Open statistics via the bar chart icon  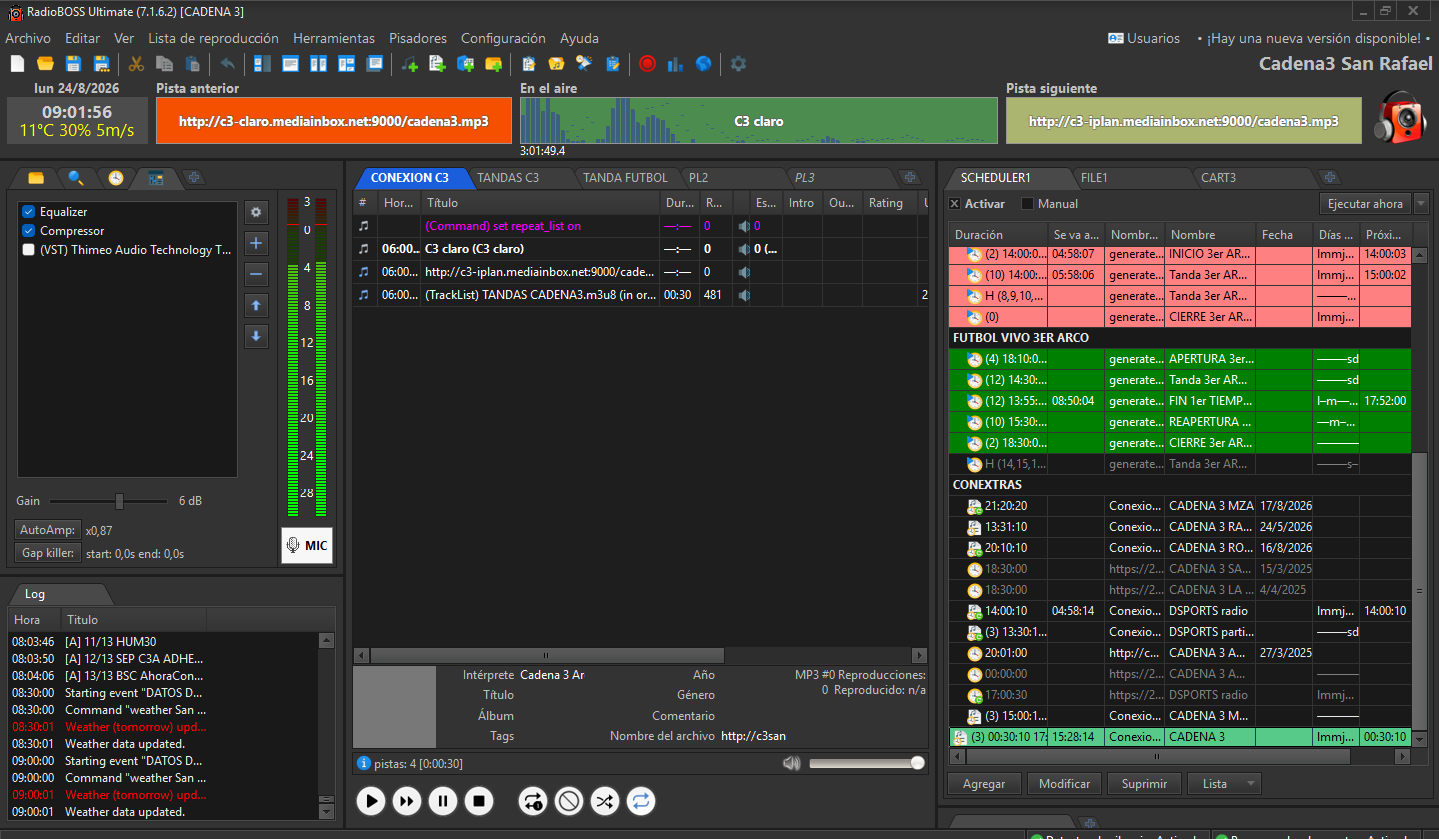pyautogui.click(x=675, y=64)
